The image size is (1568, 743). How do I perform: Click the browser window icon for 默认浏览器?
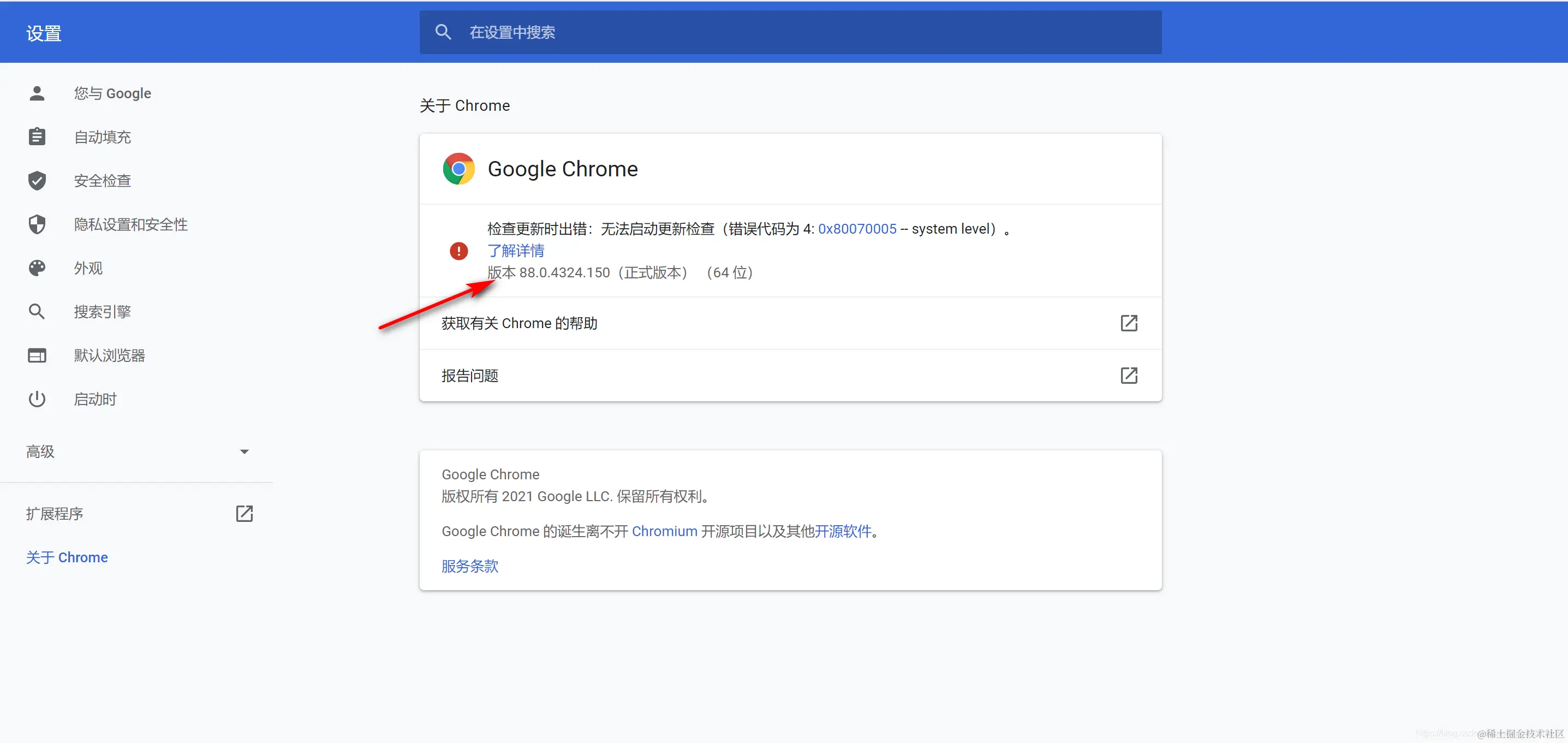tap(37, 355)
